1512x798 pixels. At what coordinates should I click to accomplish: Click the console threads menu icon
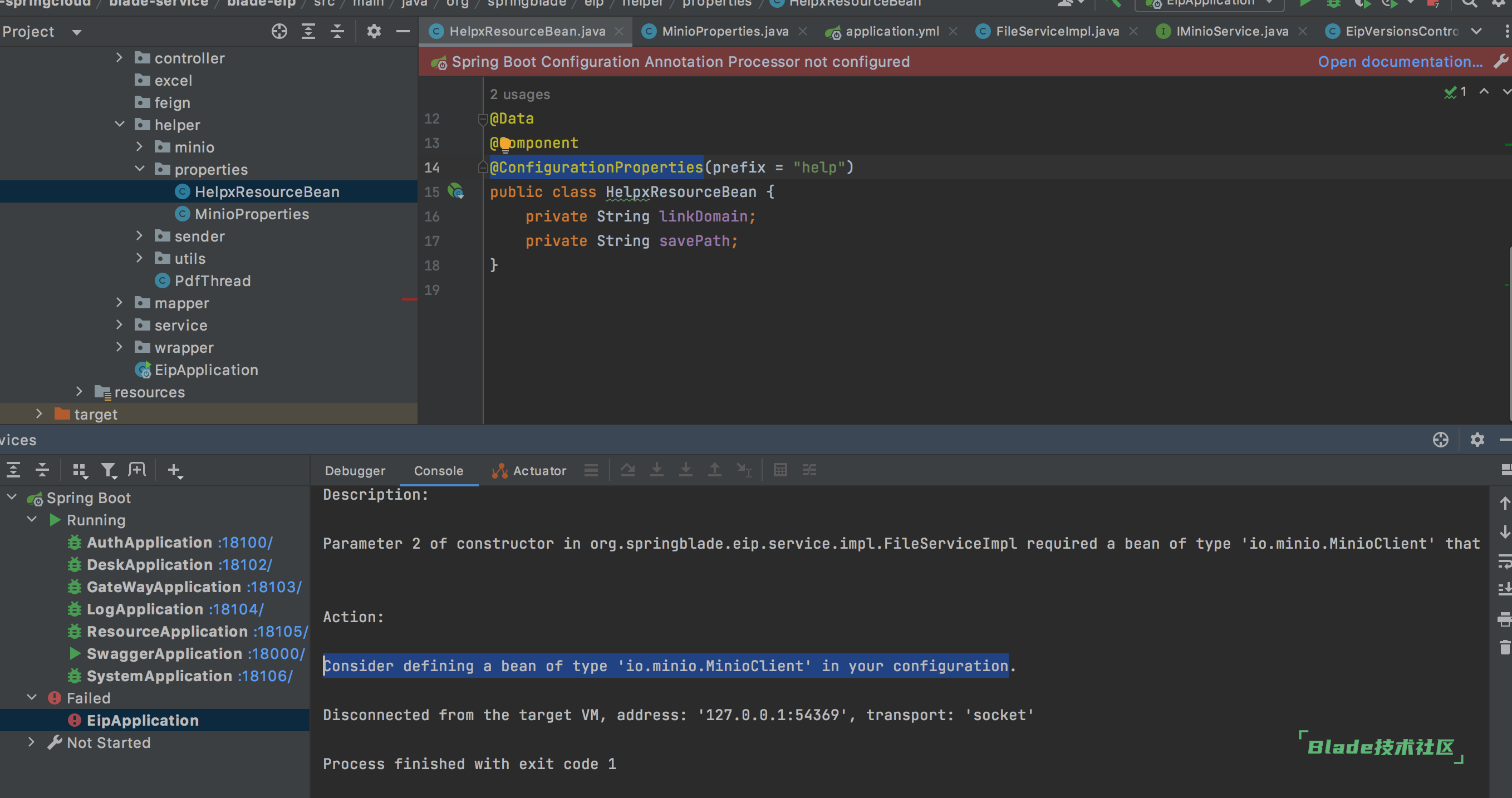591,470
